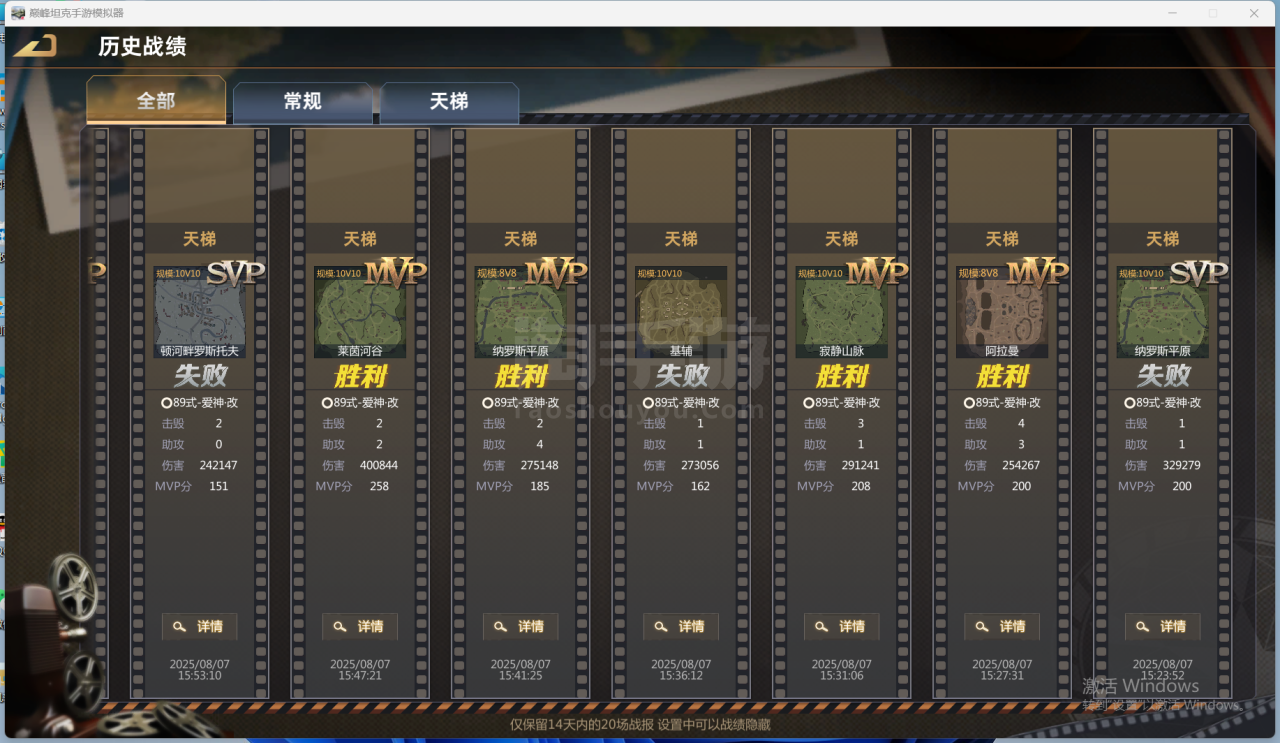Click the 天梯 label above the 基辅 map
Image resolution: width=1280 pixels, height=743 pixels.
(x=681, y=239)
